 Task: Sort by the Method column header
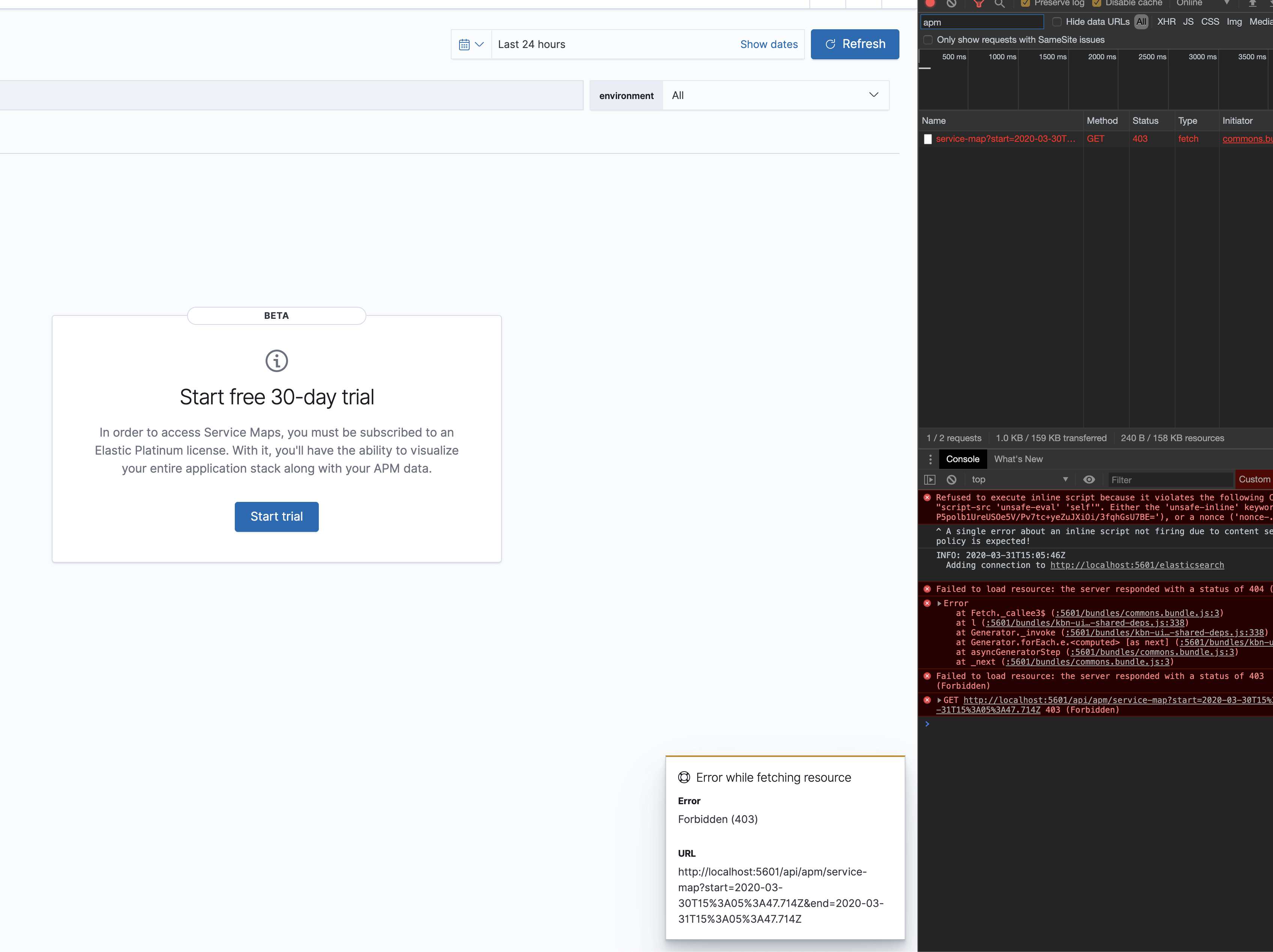pos(1106,121)
